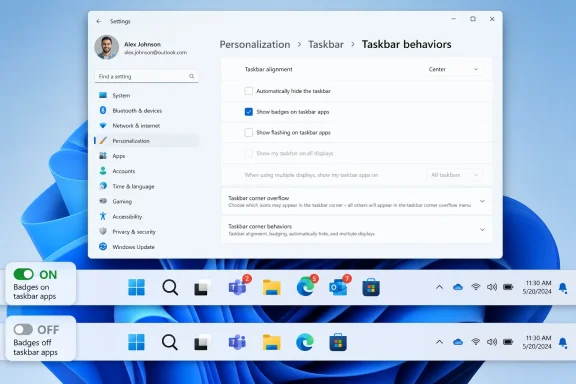Viewport: 576px width, 384px height.
Task: Open File Explorer on badges-off taskbar
Action: [x=271, y=342]
